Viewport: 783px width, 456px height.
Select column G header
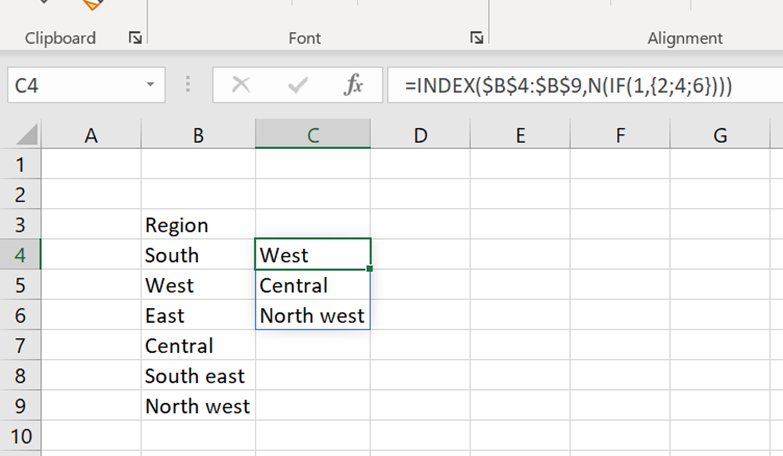tap(720, 135)
